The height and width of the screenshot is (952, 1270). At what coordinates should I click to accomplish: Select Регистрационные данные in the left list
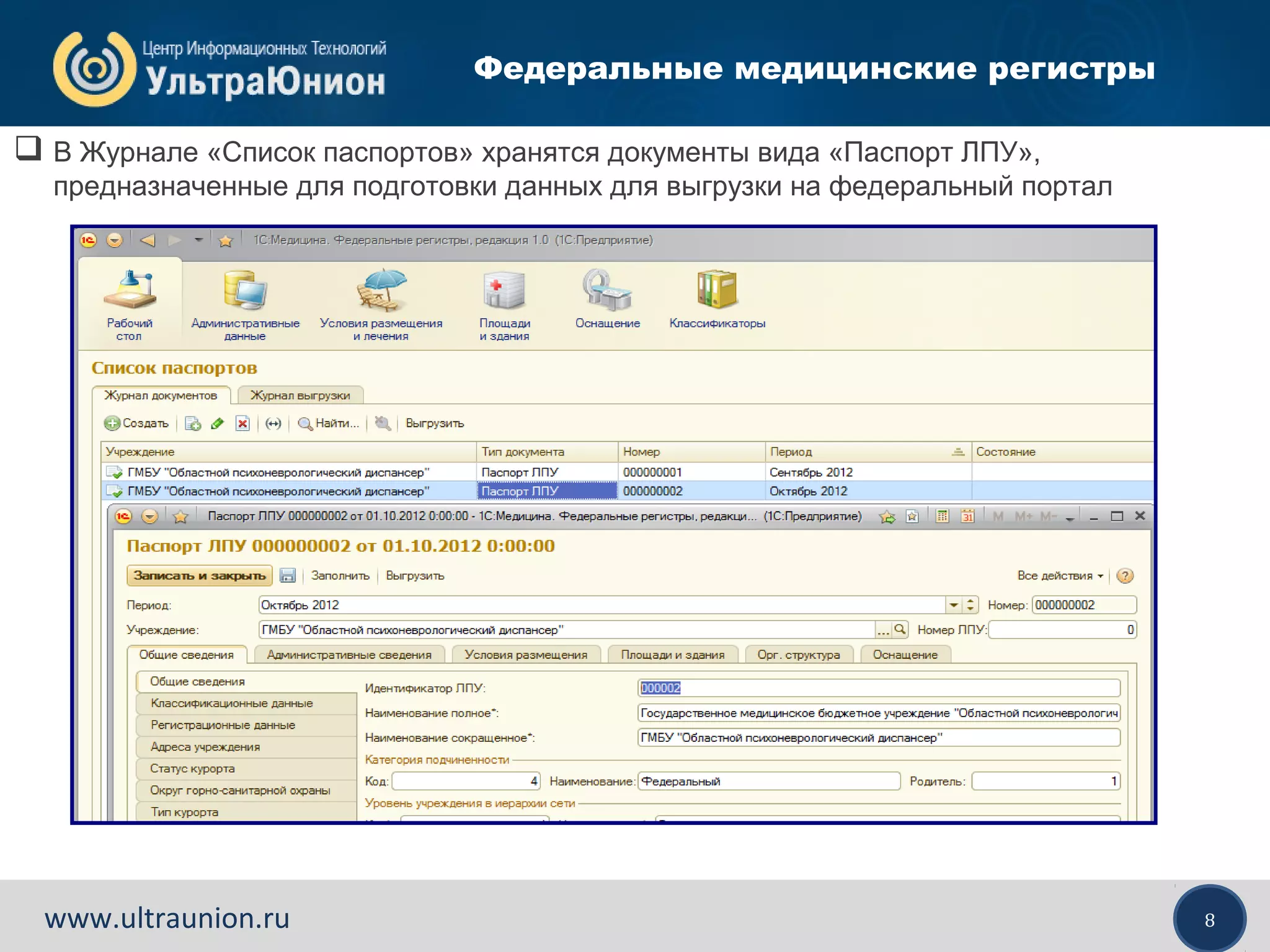(x=246, y=725)
